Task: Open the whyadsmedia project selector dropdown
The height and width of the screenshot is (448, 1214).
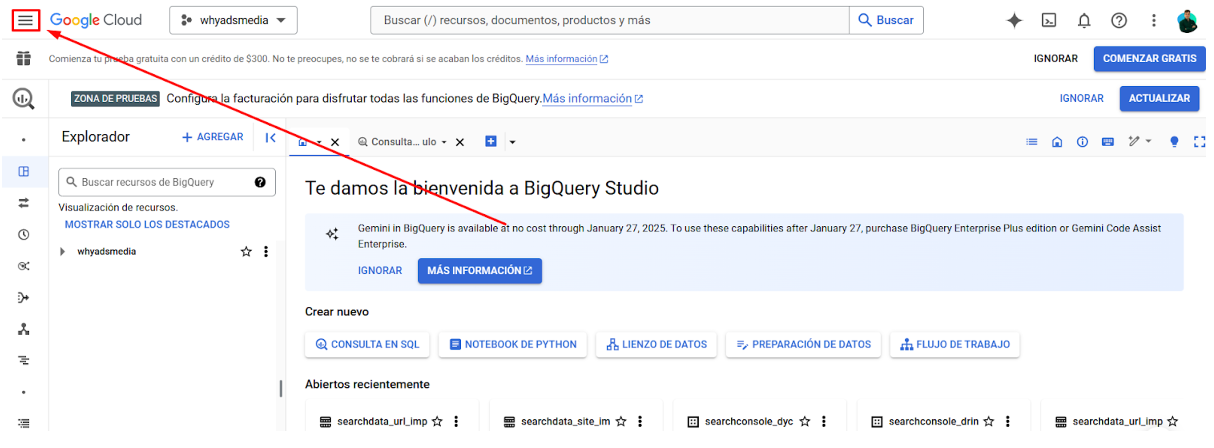Action: tap(233, 20)
